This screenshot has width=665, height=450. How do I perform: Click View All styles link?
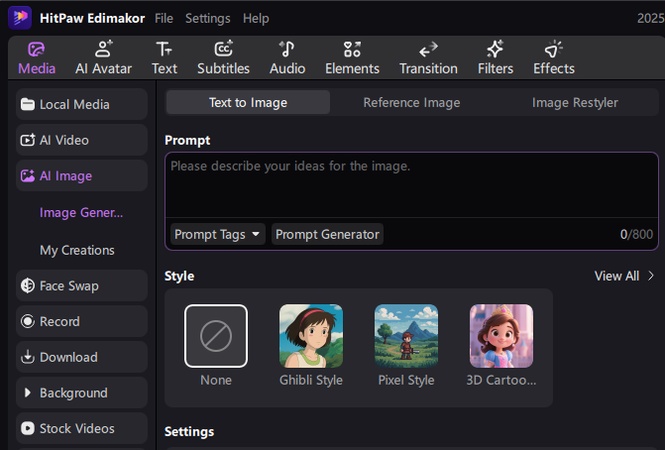[624, 276]
